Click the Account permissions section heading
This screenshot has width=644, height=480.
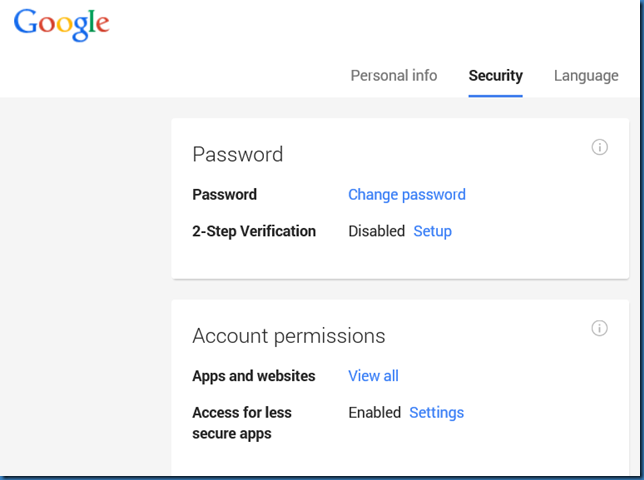point(288,335)
